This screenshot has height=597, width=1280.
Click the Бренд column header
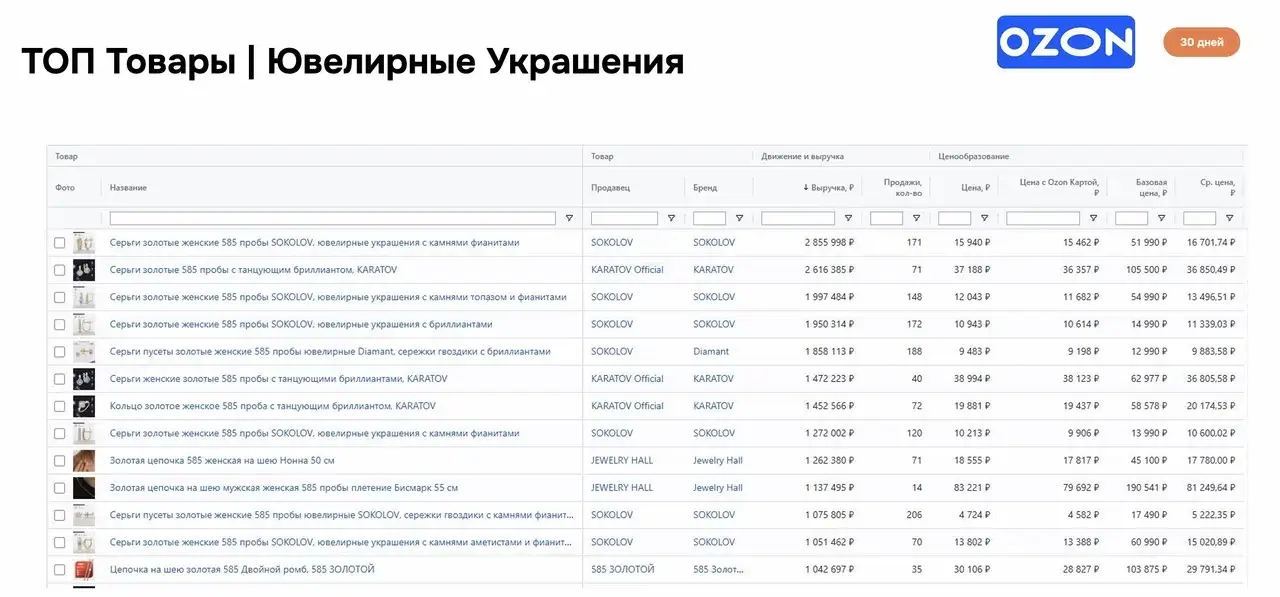pyautogui.click(x=705, y=188)
